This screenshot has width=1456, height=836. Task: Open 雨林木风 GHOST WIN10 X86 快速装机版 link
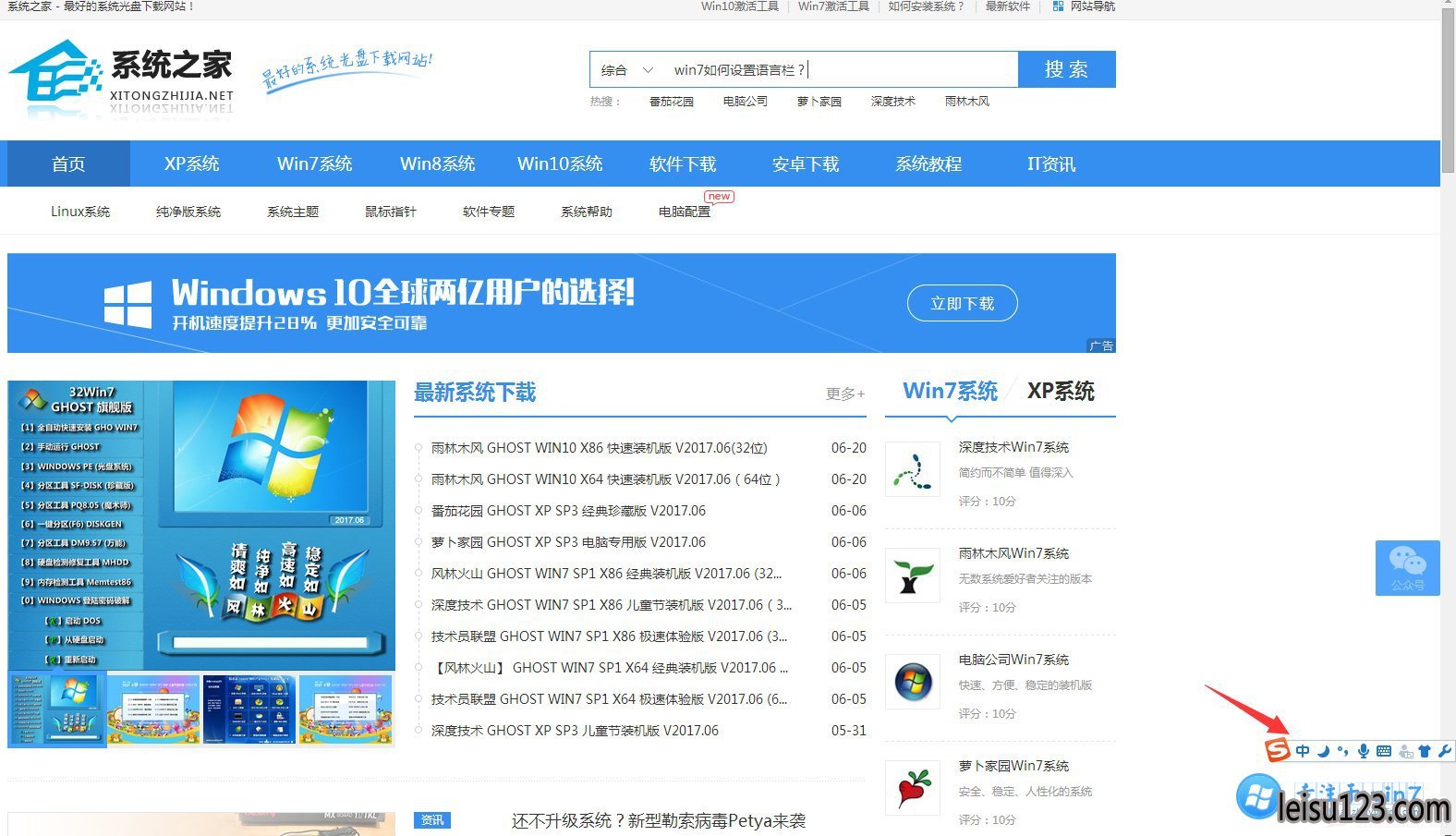pos(600,448)
